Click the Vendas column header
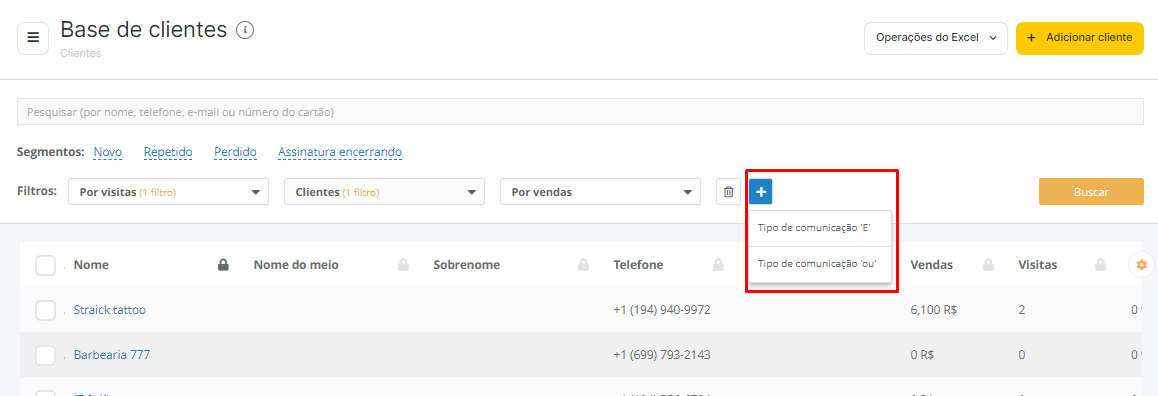This screenshot has height=396, width=1158. click(932, 264)
